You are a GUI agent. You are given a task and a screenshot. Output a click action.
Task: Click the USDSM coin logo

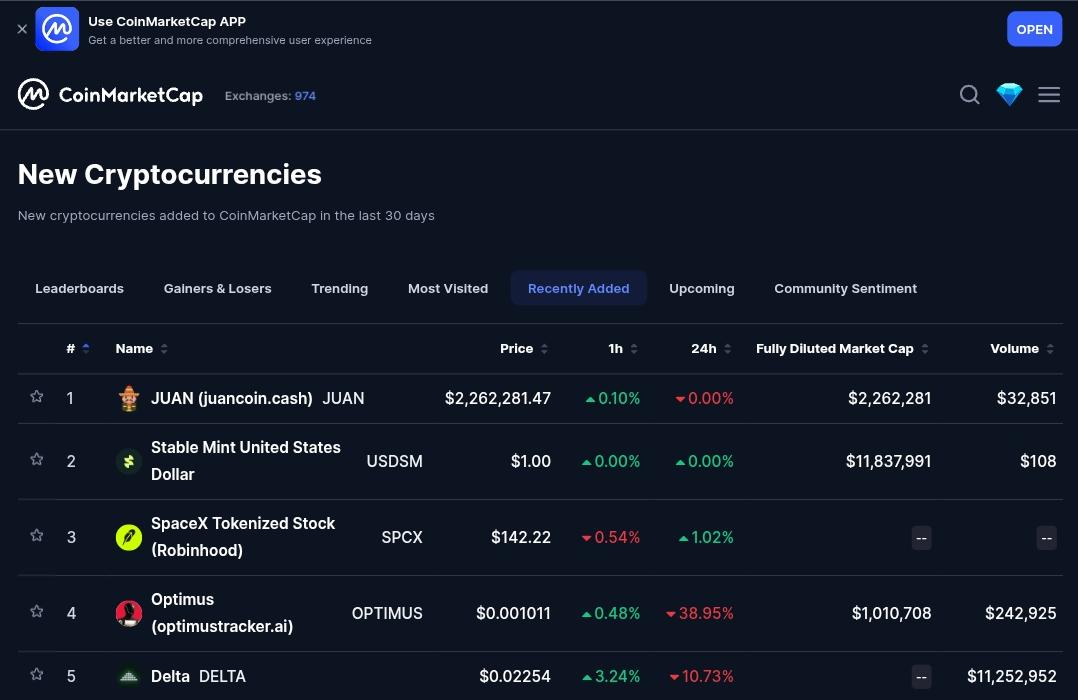pyautogui.click(x=129, y=461)
